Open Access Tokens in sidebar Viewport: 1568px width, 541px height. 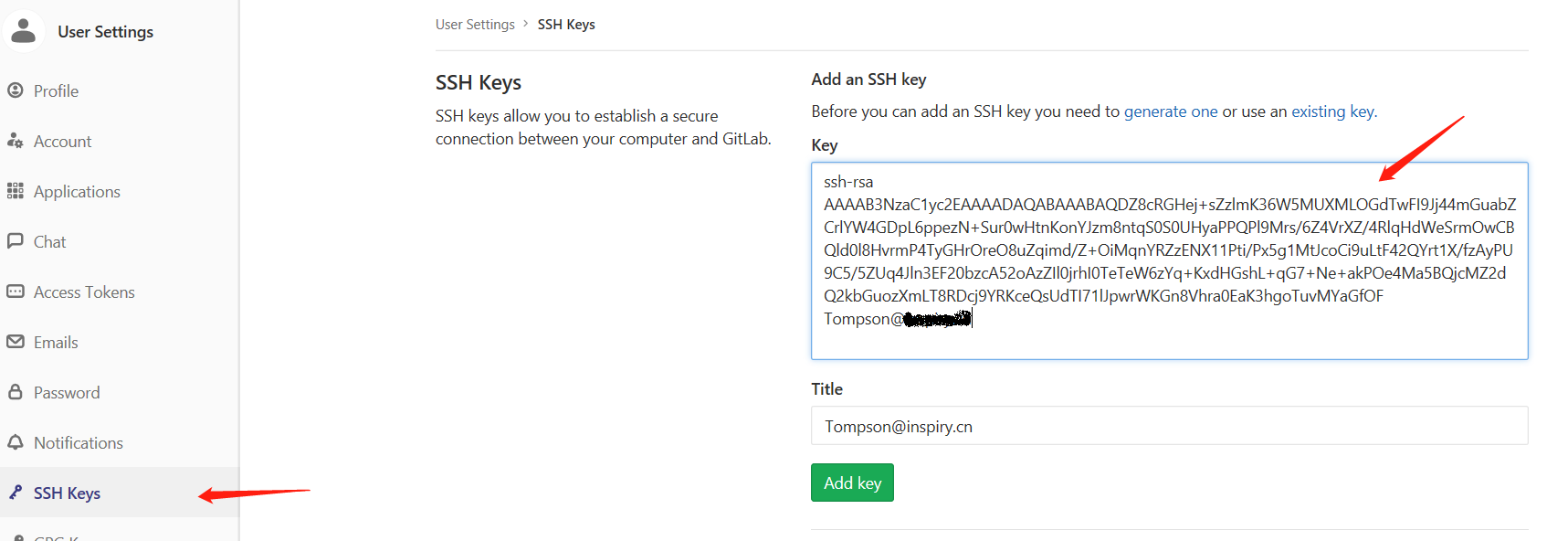(x=84, y=292)
